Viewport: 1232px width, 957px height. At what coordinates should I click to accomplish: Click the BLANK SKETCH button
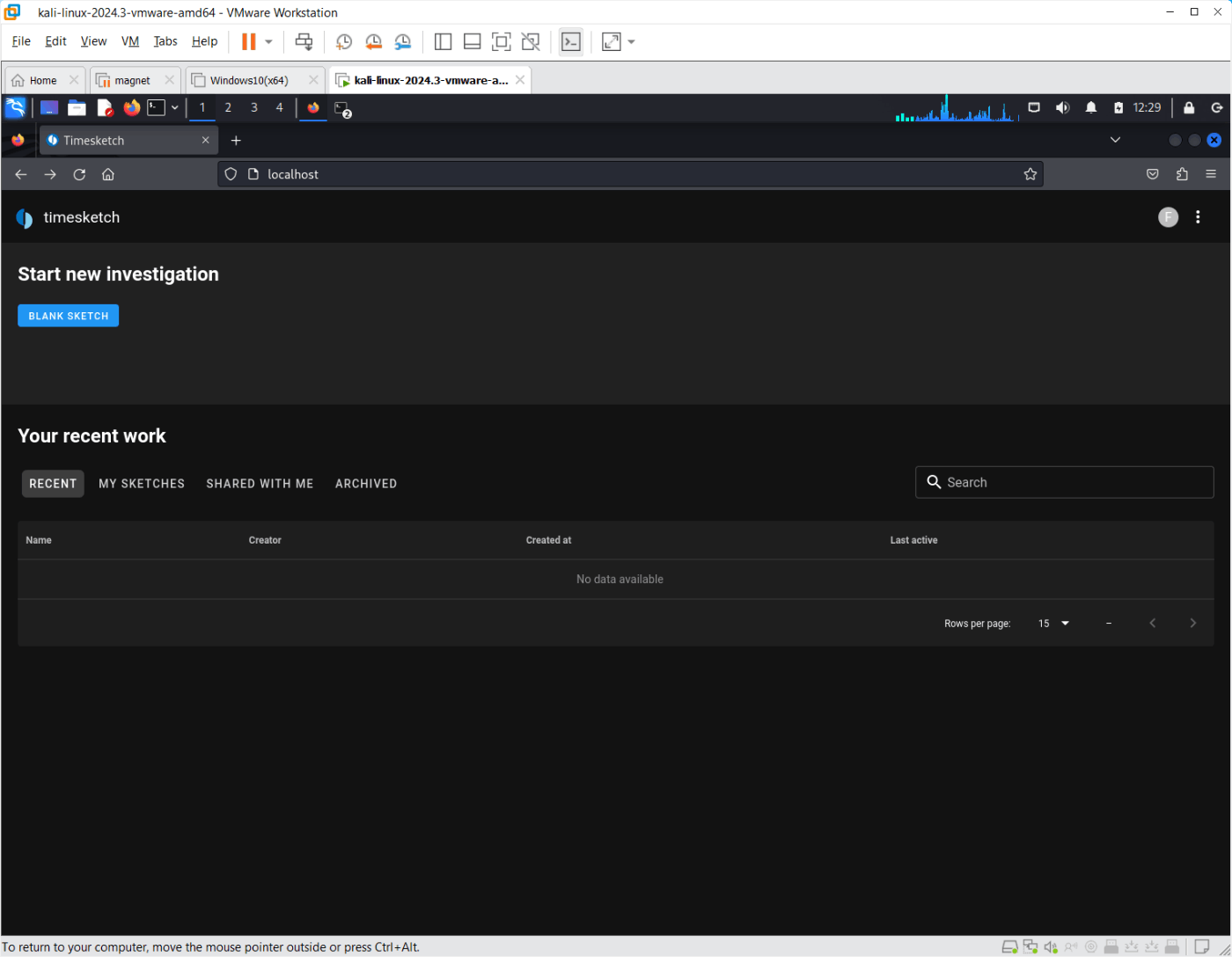[x=69, y=316]
